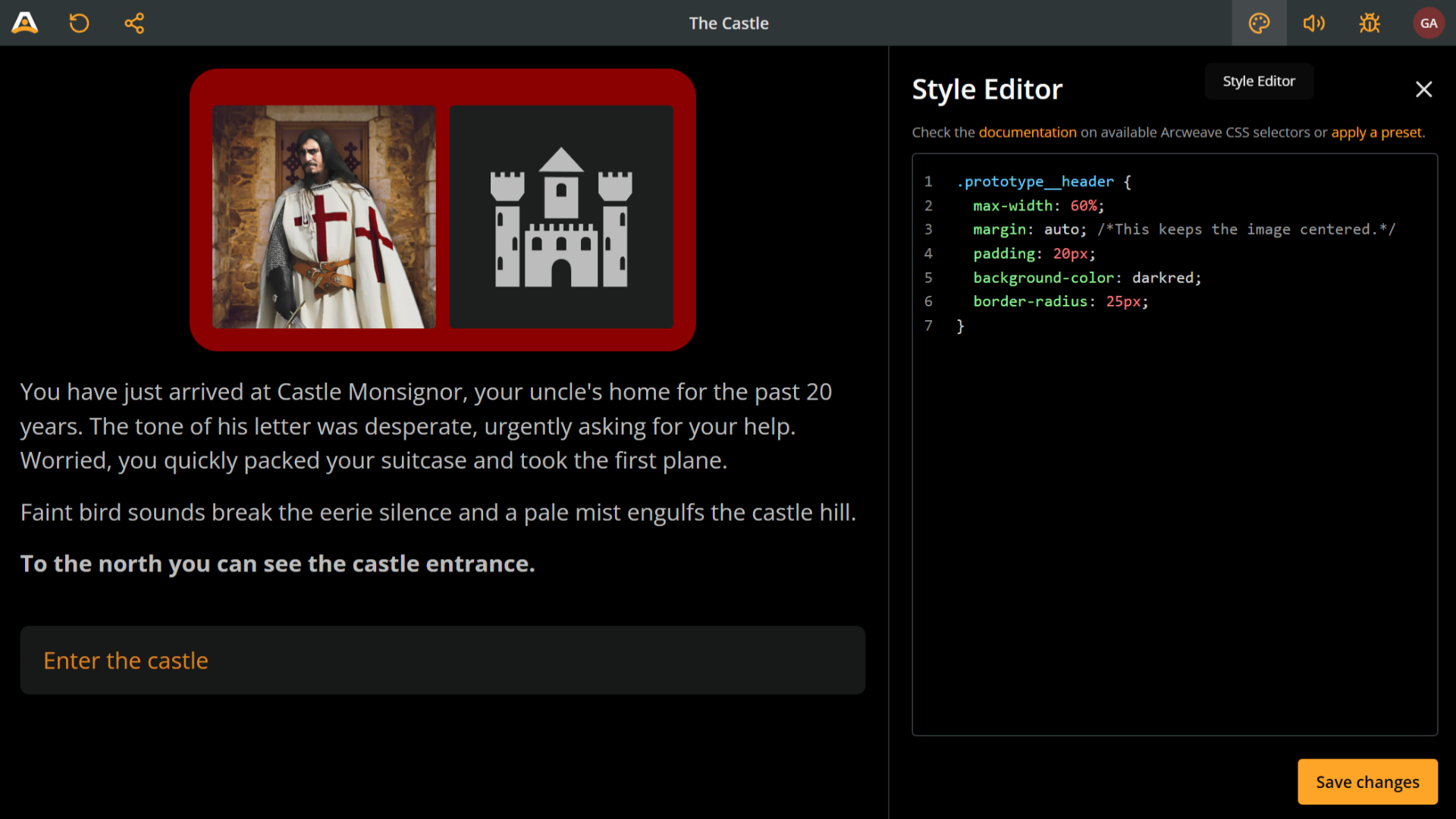Switch to the Style Editor tab
This screenshot has height=819, width=1456.
[x=1259, y=81]
